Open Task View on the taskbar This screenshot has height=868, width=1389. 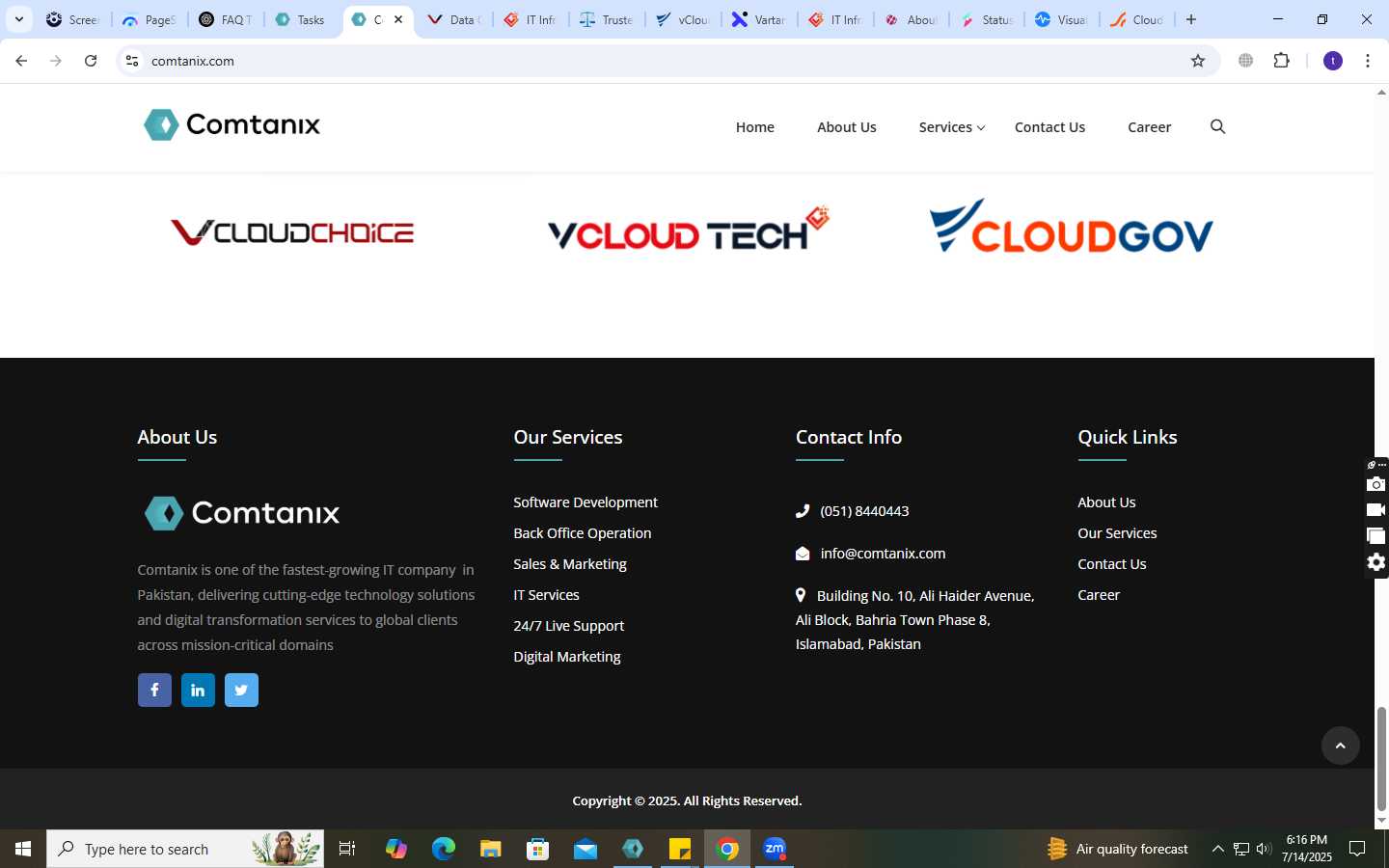pyautogui.click(x=347, y=849)
